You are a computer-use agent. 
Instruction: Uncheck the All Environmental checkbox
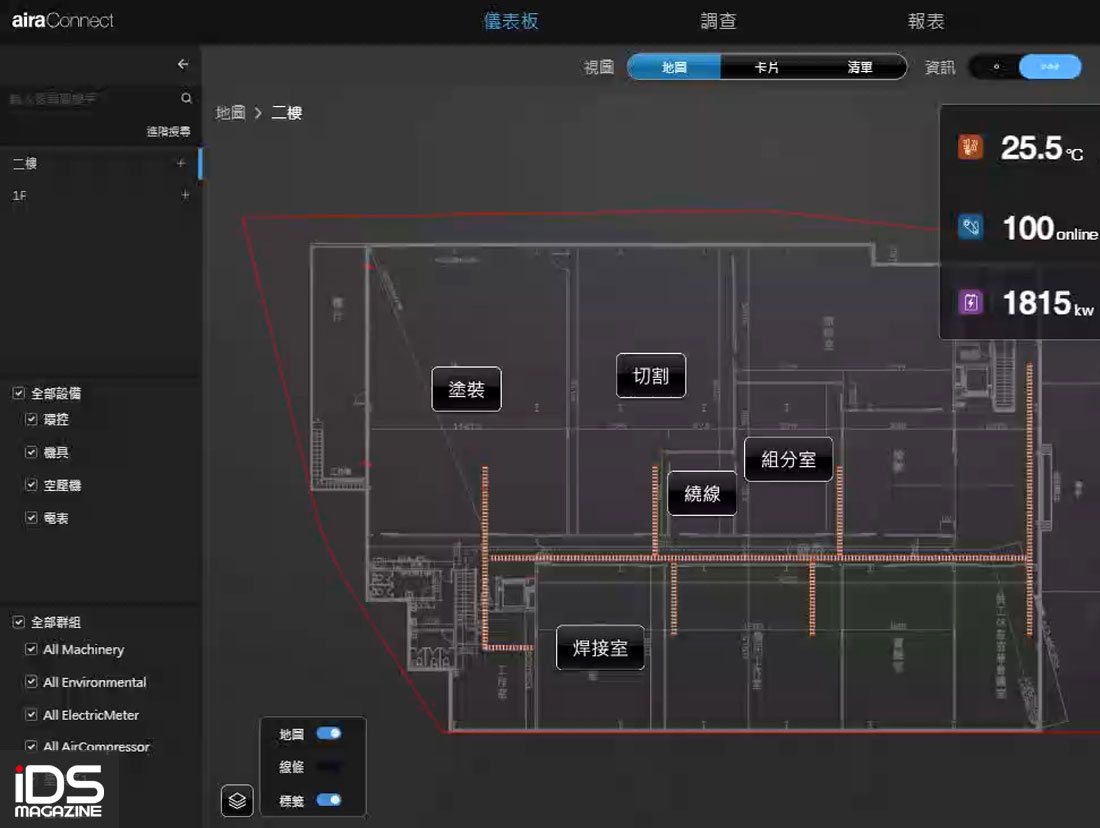(x=31, y=681)
